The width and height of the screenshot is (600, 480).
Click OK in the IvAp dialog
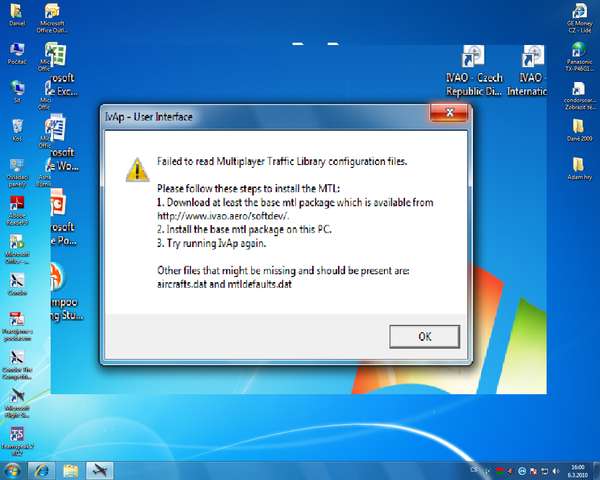(x=424, y=336)
